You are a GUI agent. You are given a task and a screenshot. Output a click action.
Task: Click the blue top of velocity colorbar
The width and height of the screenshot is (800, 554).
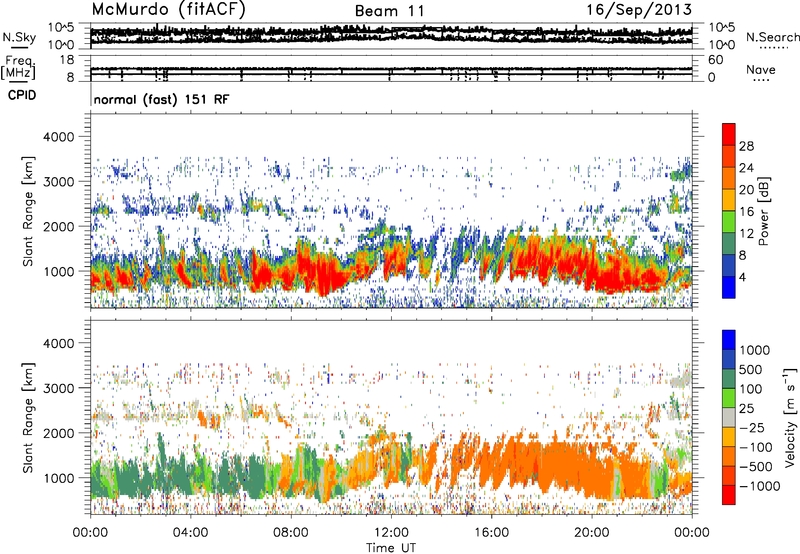point(729,340)
